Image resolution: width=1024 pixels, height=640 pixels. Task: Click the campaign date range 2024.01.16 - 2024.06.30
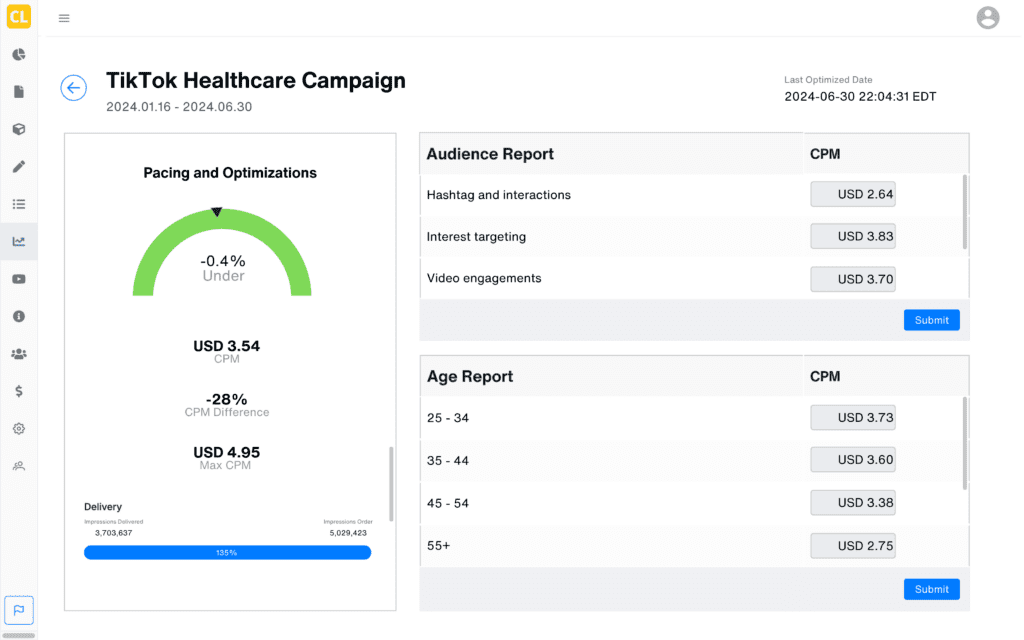179,106
